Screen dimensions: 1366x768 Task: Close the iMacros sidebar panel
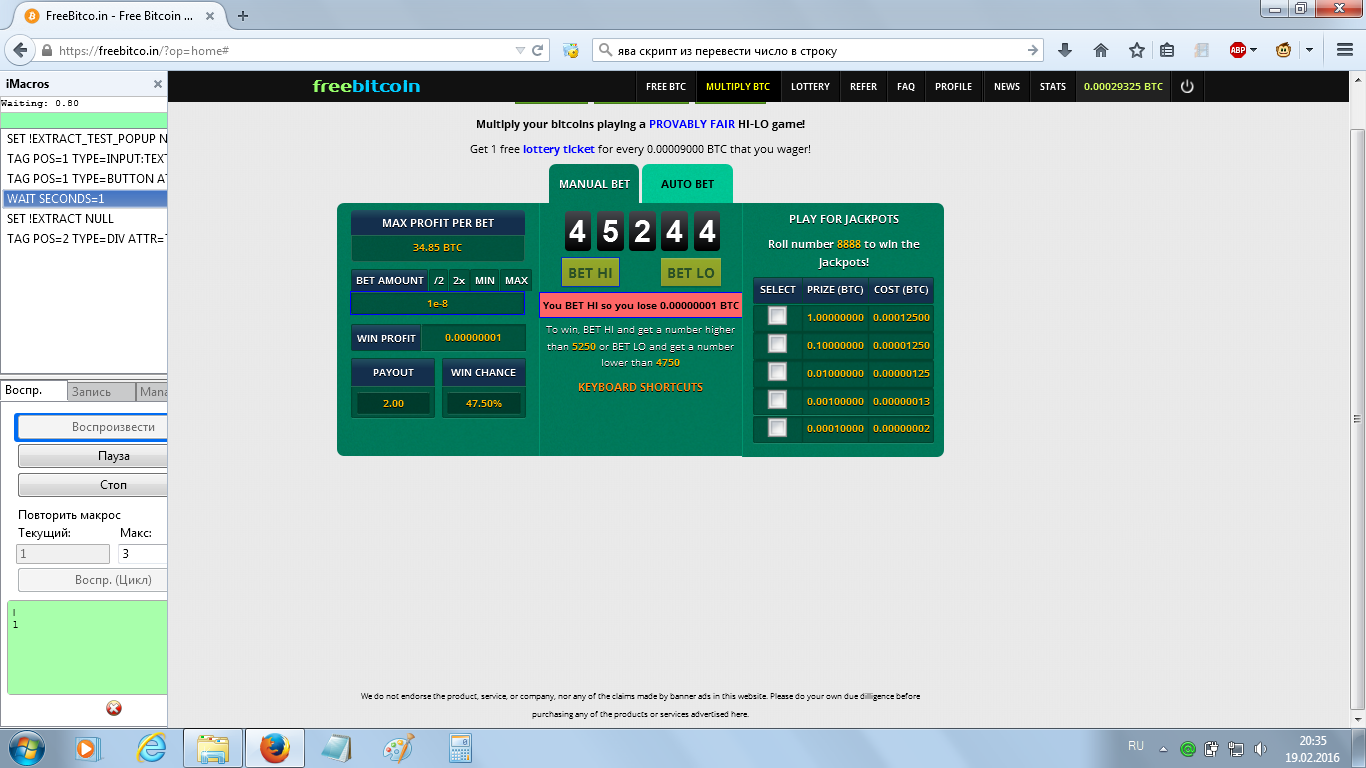click(157, 84)
